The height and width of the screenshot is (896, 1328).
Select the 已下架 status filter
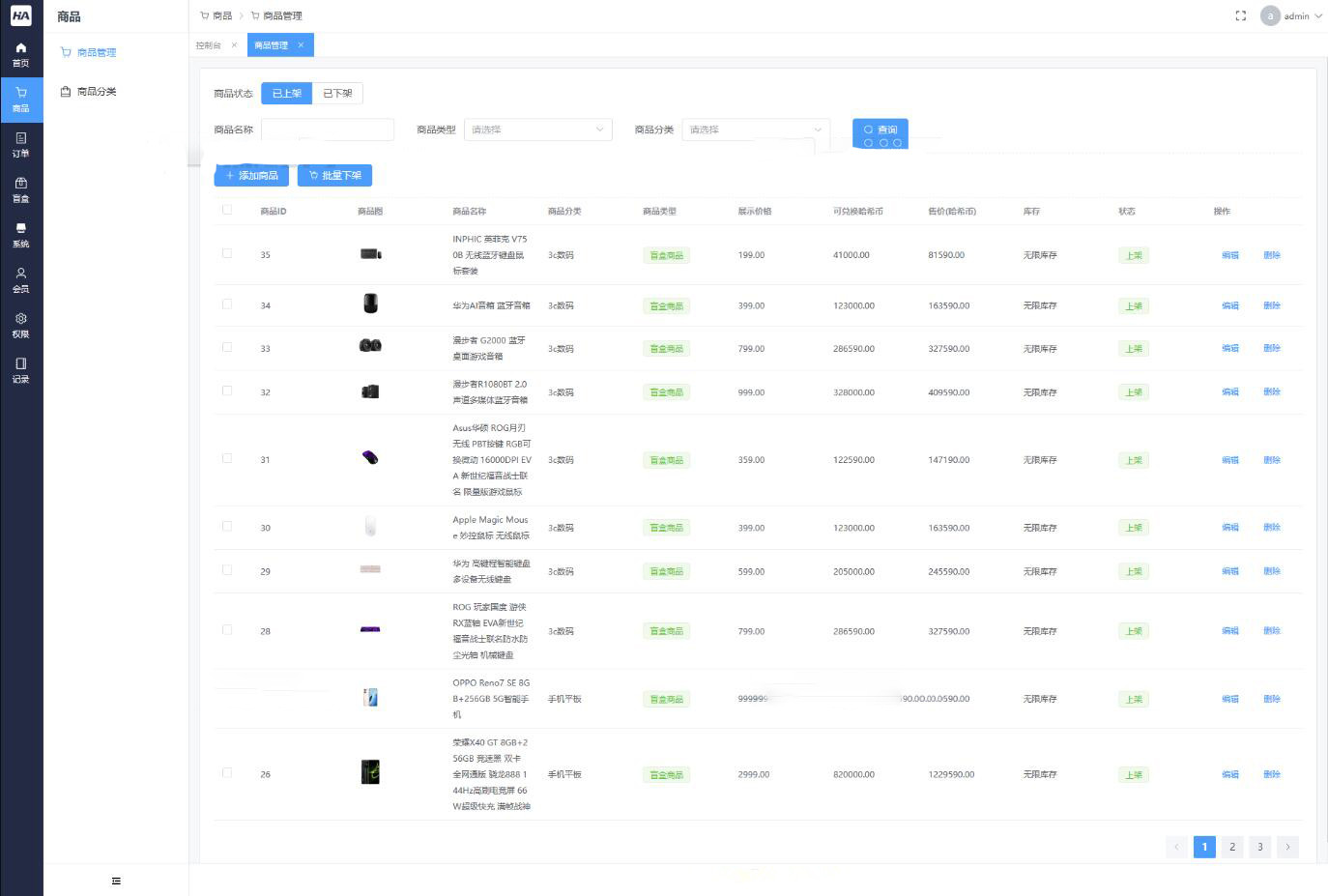[x=337, y=94]
